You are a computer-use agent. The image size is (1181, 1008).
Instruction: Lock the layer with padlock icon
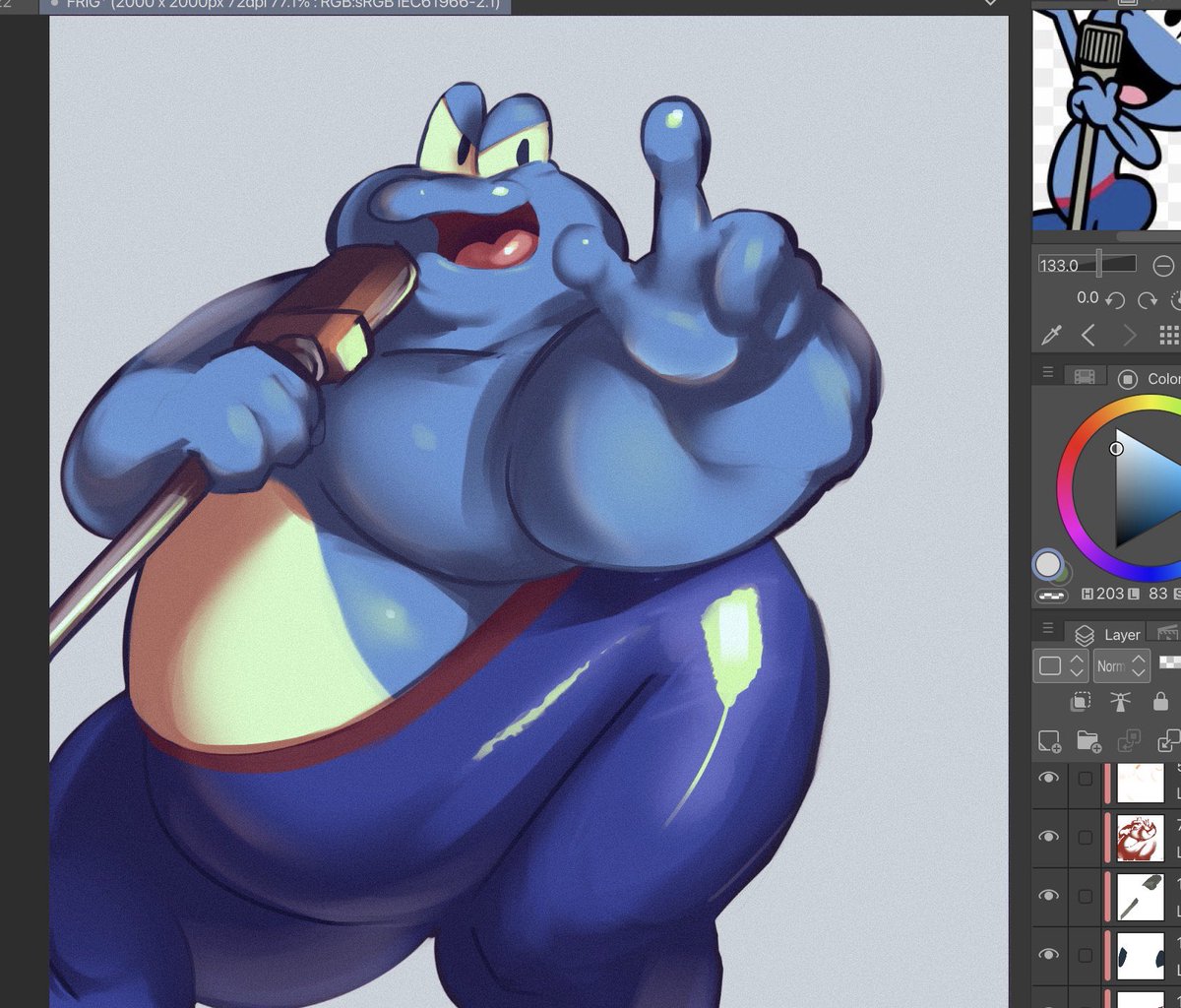tap(1160, 701)
